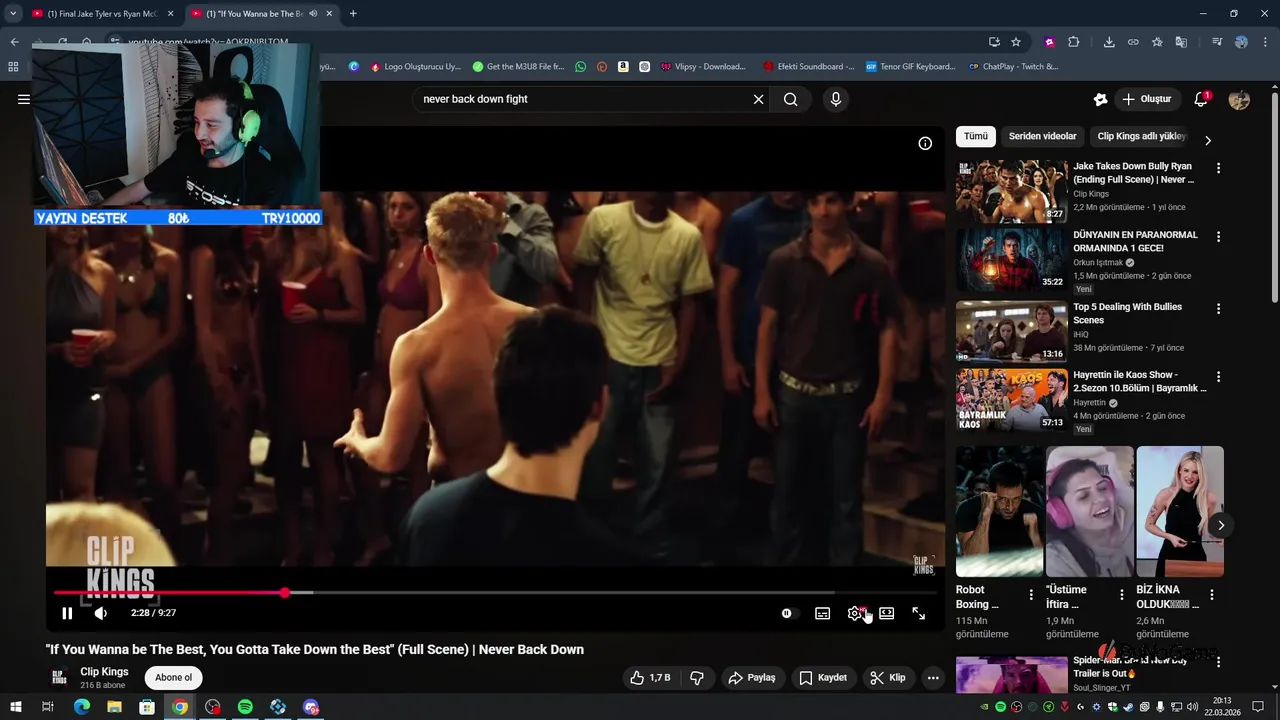Click the Oluştur create button
1280x720 pixels.
[1147, 99]
